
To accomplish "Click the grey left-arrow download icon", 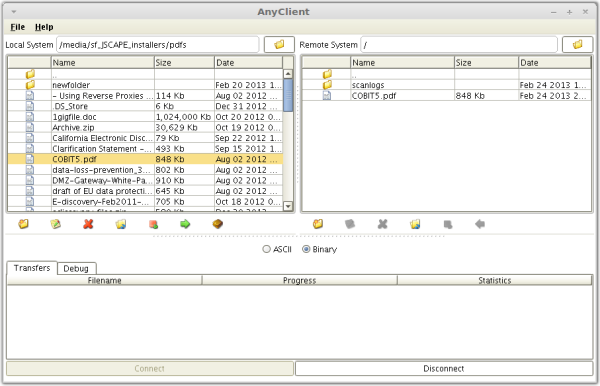I will tap(480, 224).
